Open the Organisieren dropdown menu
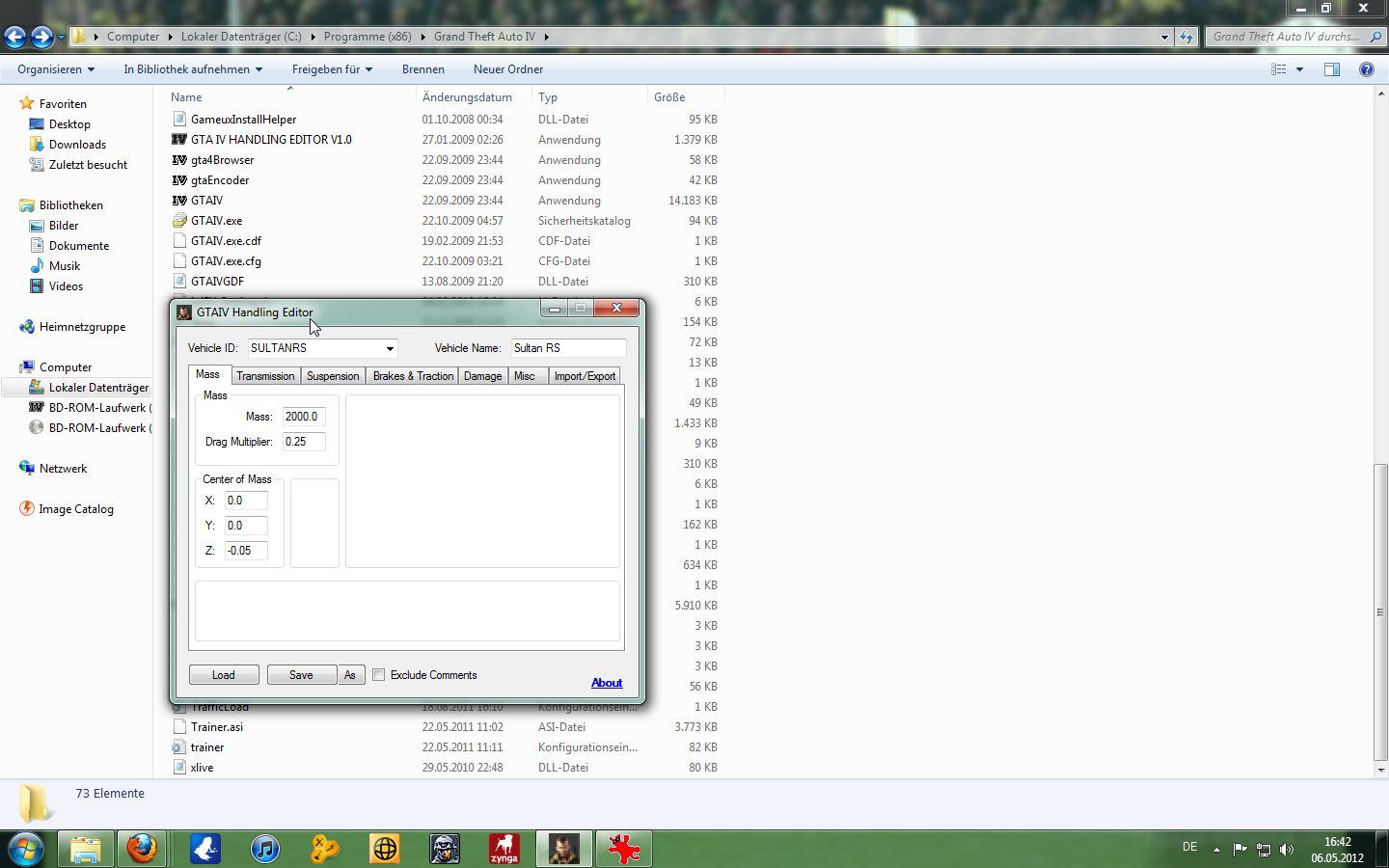Image resolution: width=1389 pixels, height=868 pixels. pyautogui.click(x=56, y=69)
